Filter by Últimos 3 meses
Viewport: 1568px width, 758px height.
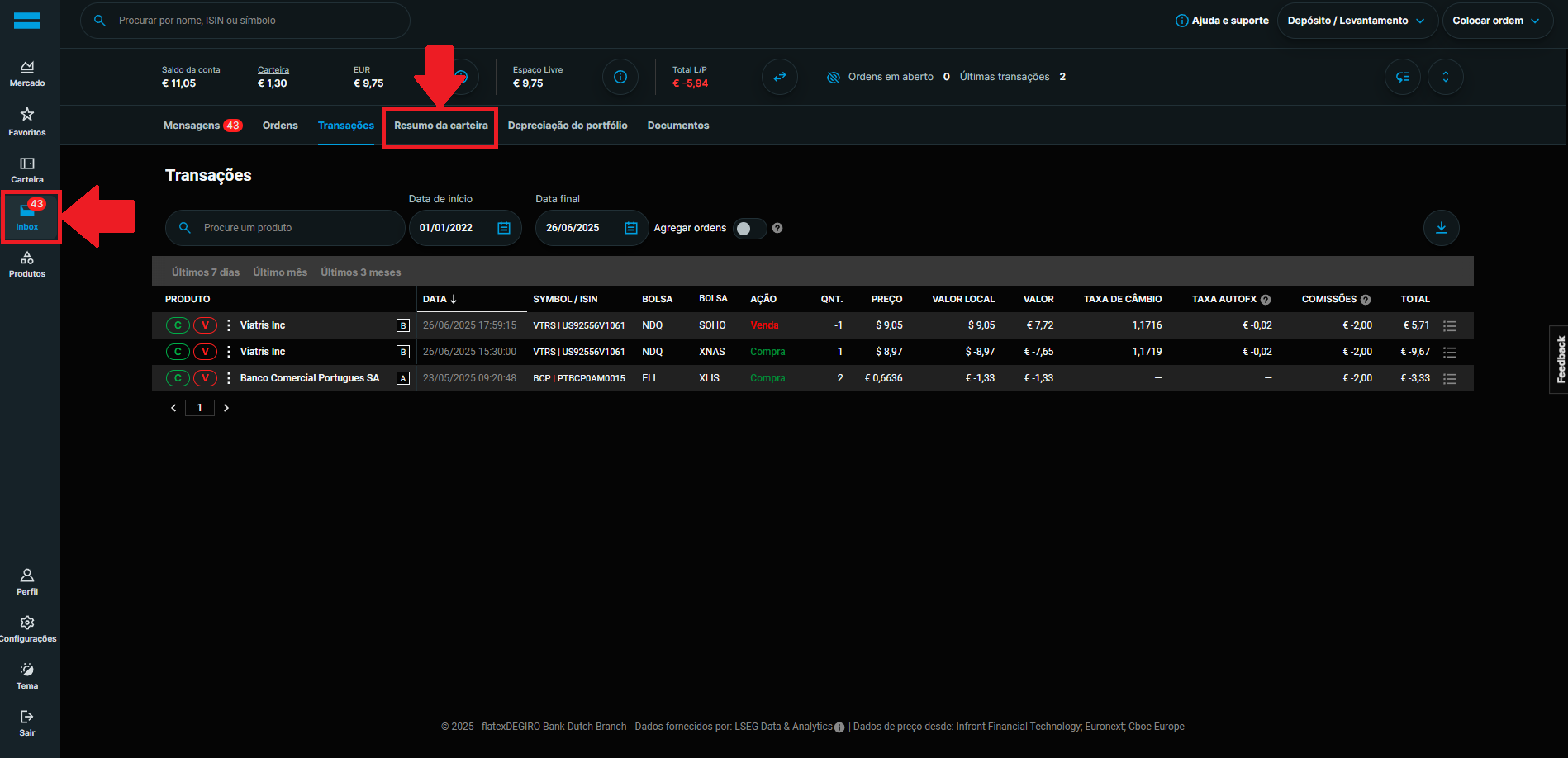361,272
